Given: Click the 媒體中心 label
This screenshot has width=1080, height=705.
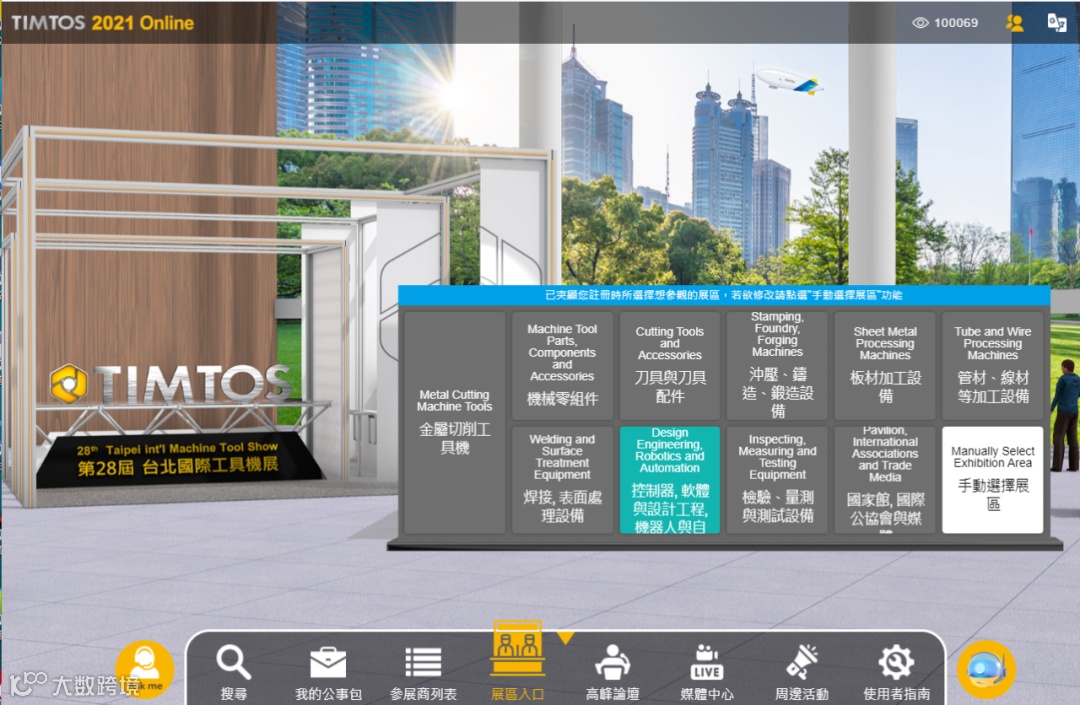Looking at the screenshot, I should 707,694.
